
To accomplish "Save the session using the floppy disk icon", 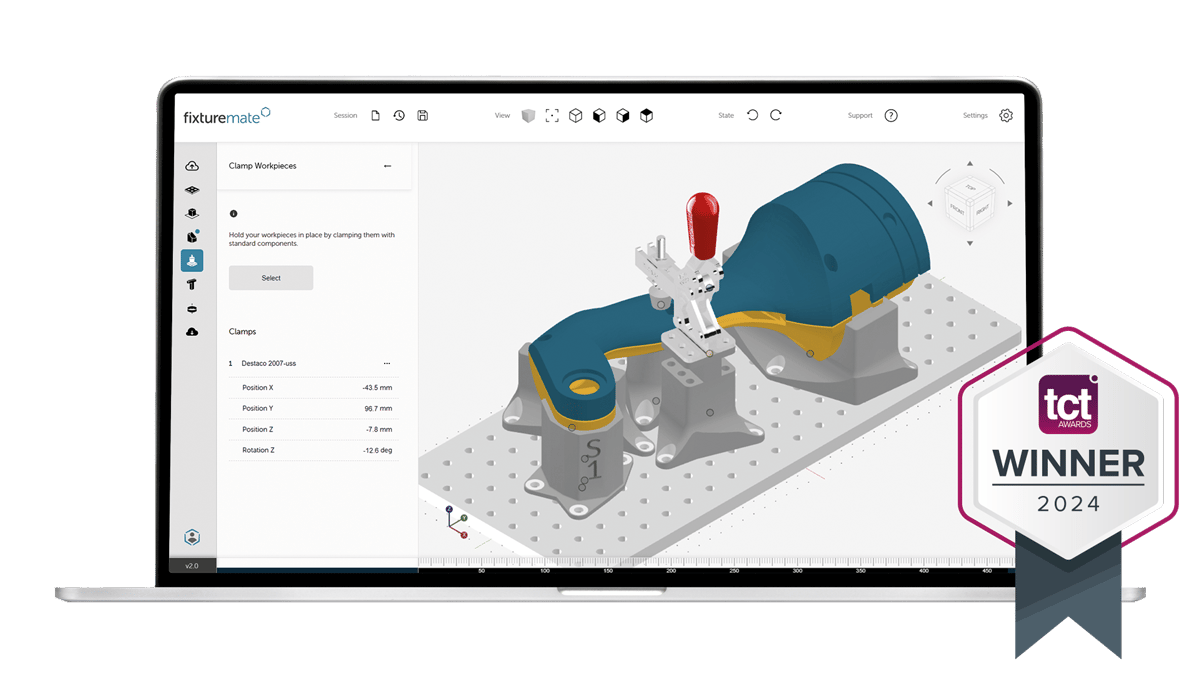I will tap(423, 116).
